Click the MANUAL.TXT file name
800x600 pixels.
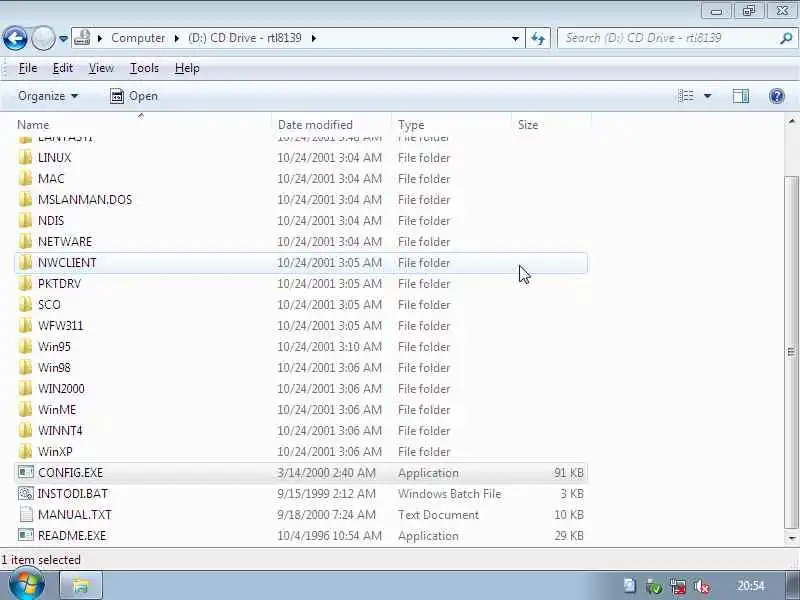74,515
